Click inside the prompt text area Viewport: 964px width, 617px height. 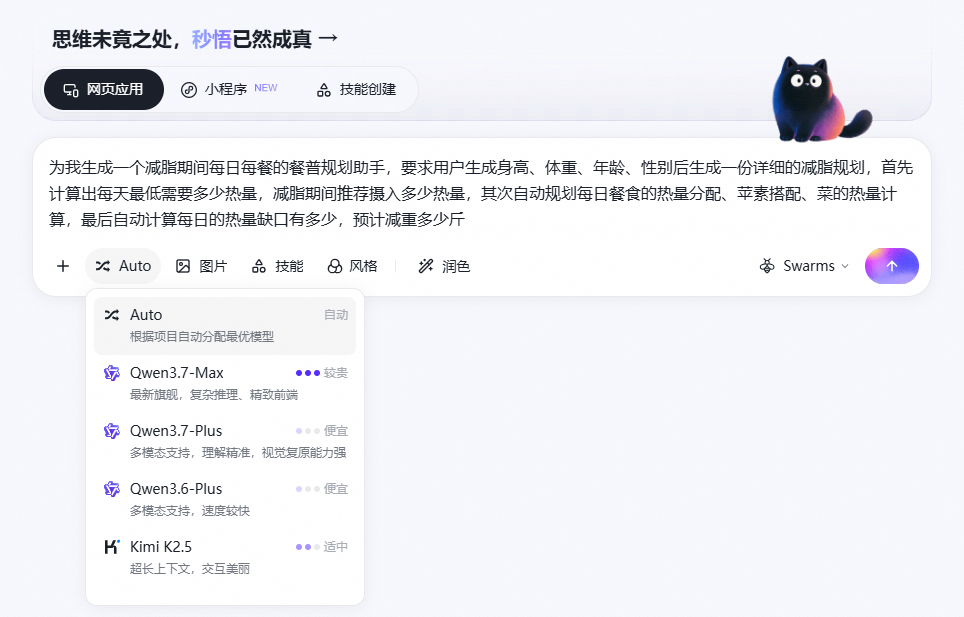coord(481,193)
